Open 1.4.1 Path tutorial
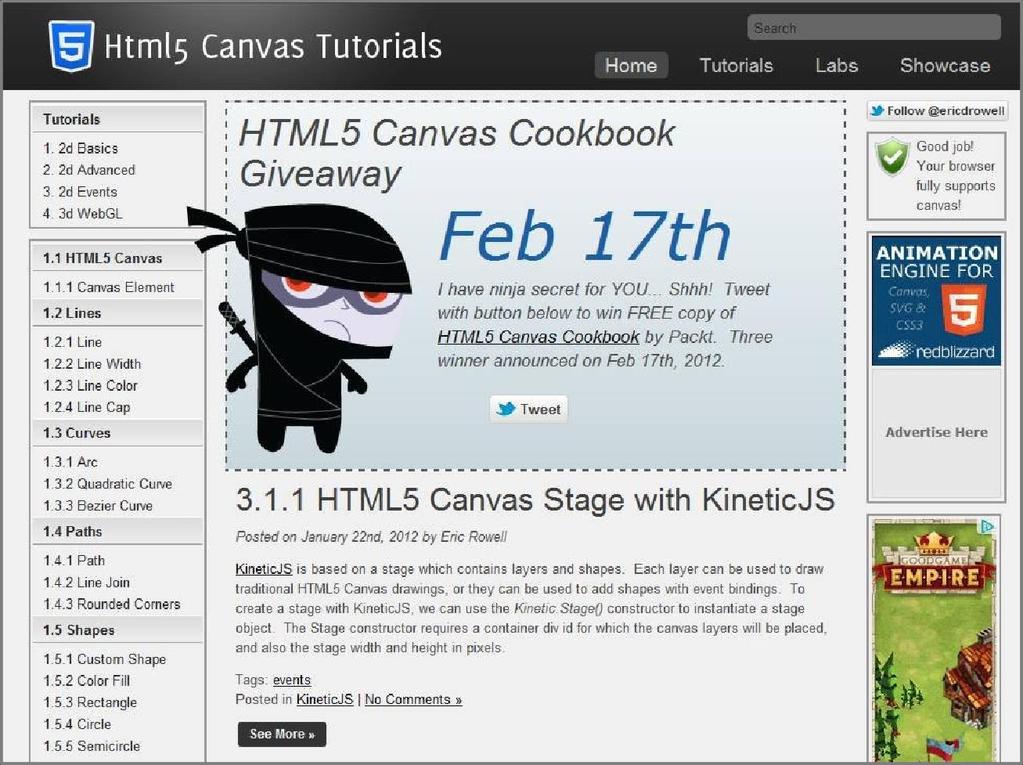The height and width of the screenshot is (765, 1023). point(74,560)
